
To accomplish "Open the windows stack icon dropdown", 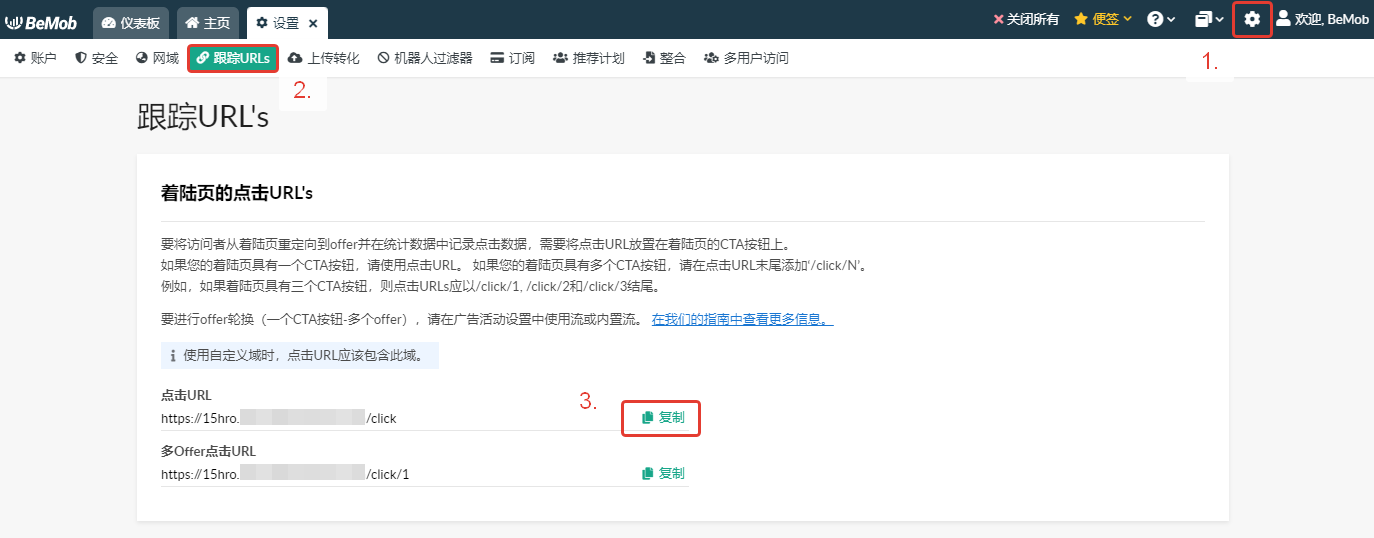I will point(1209,19).
